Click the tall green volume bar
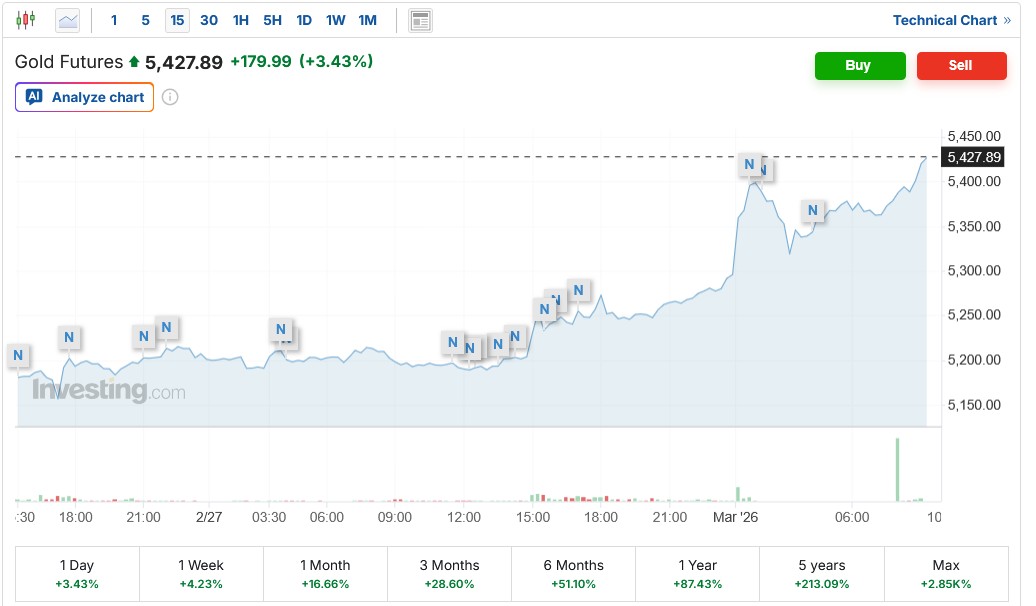The image size is (1036, 606). [x=897, y=469]
